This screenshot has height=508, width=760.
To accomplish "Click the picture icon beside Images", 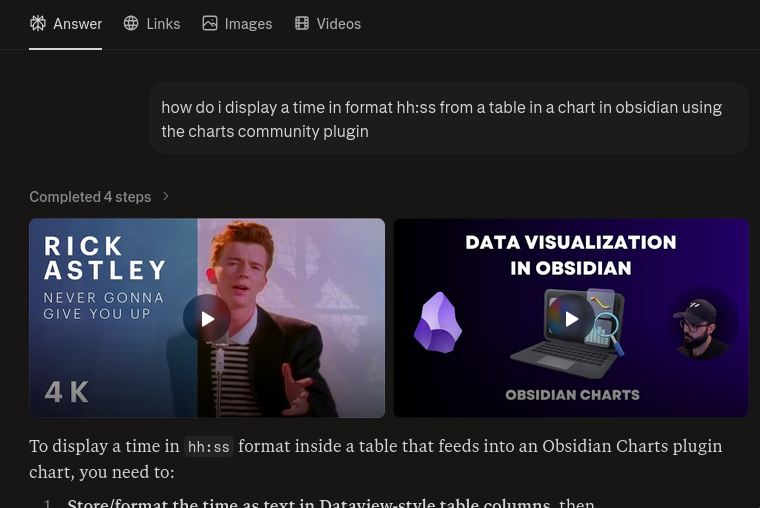I will 210,23.
